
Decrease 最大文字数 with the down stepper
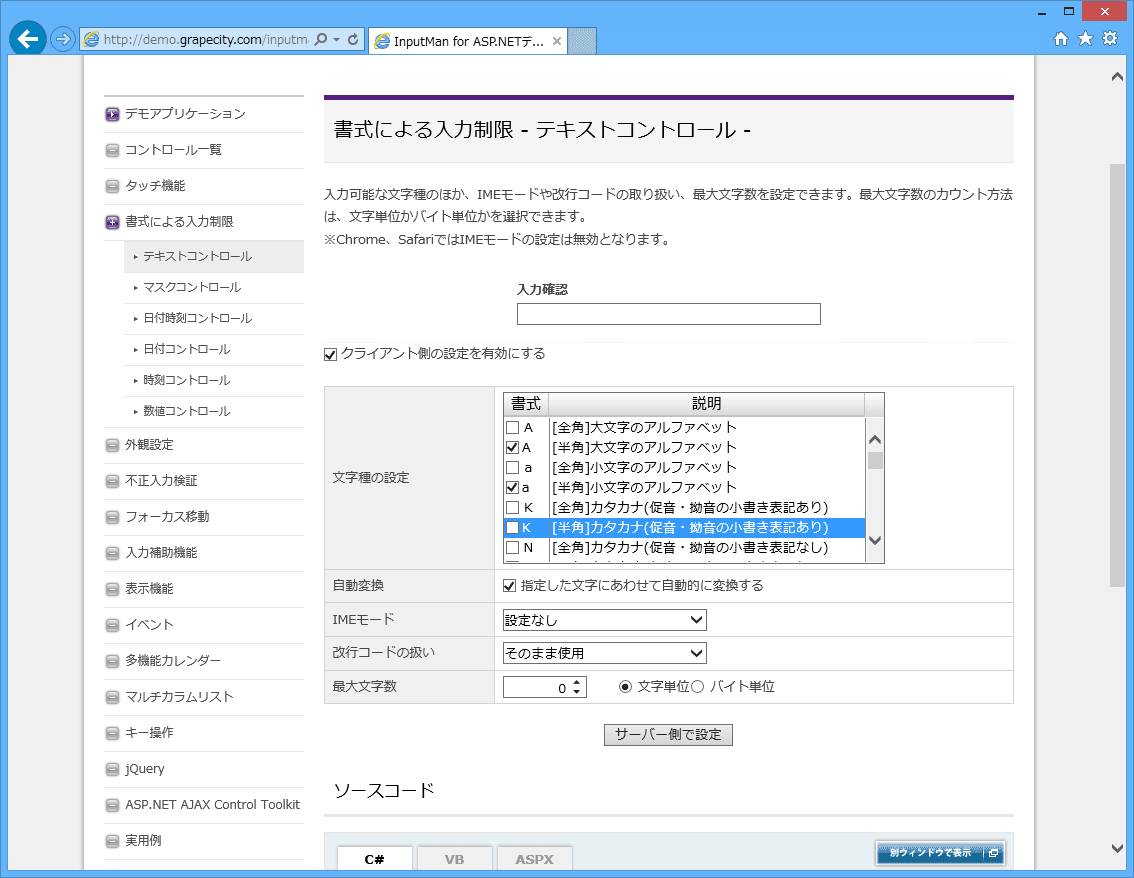pyautogui.click(x=576, y=692)
